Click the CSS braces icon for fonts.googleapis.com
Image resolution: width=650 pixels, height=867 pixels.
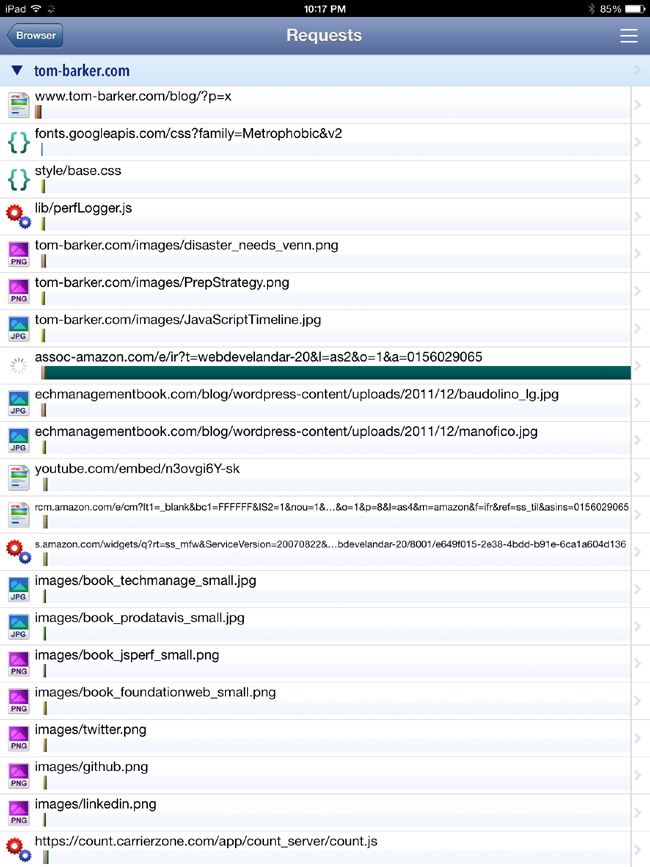pos(18,142)
